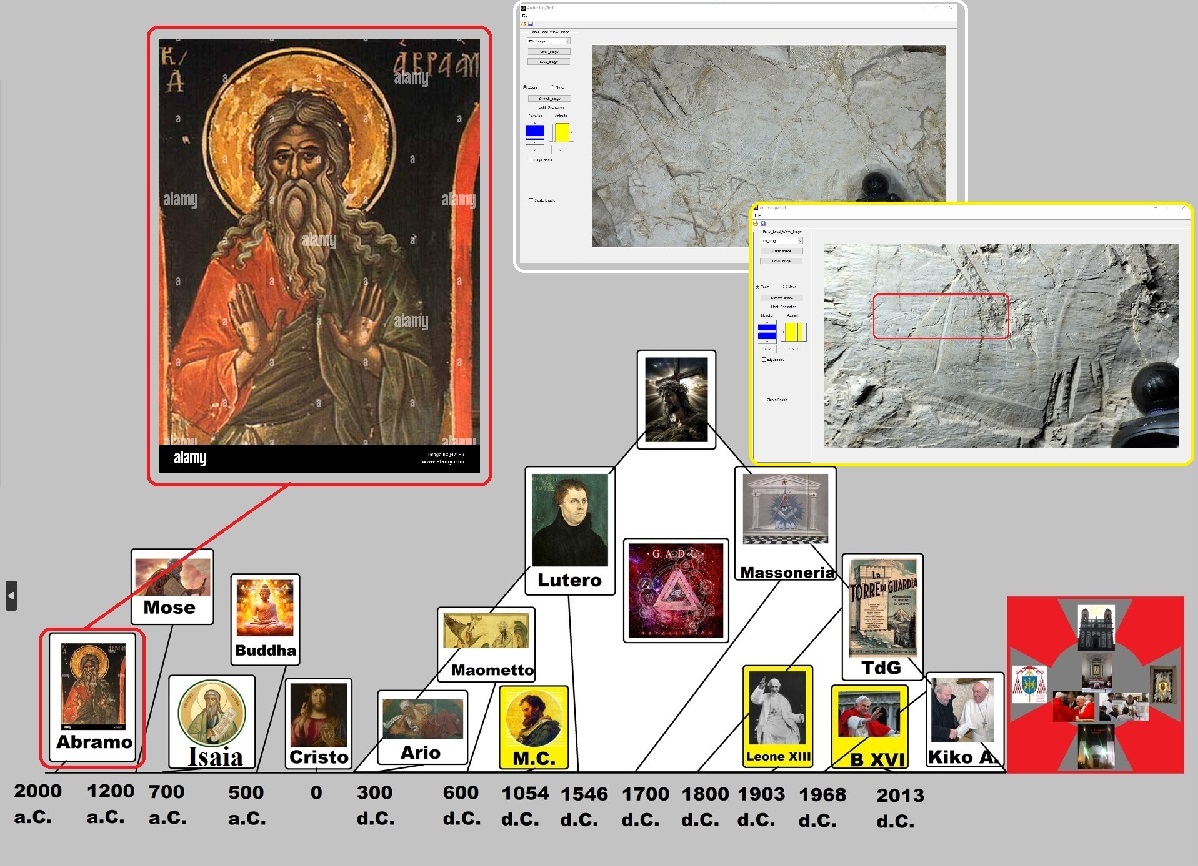This screenshot has height=866, width=1198.
Task: Click the 1800 d.C. timeline label
Action: click(704, 806)
